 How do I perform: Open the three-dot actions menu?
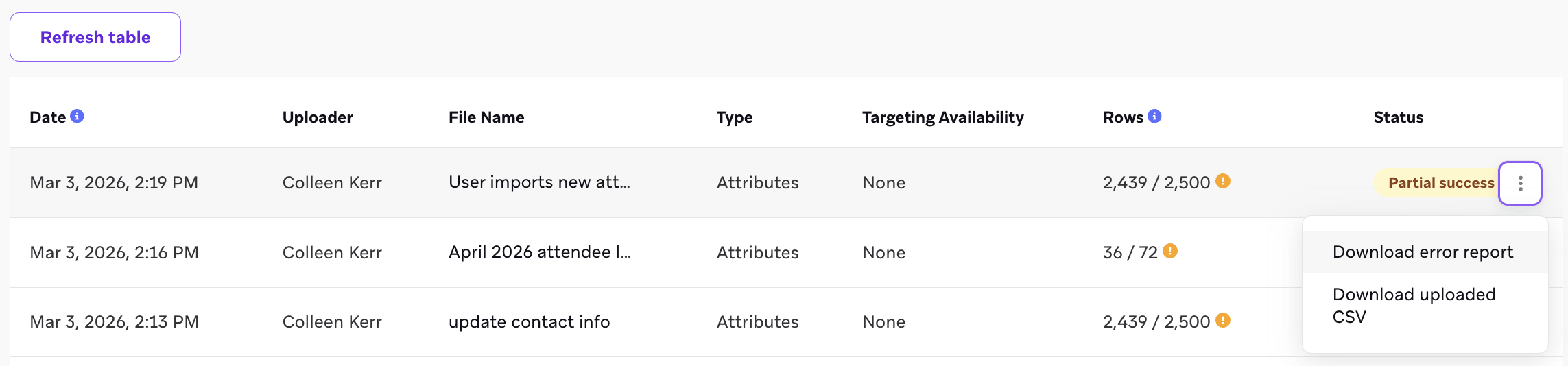[1521, 183]
